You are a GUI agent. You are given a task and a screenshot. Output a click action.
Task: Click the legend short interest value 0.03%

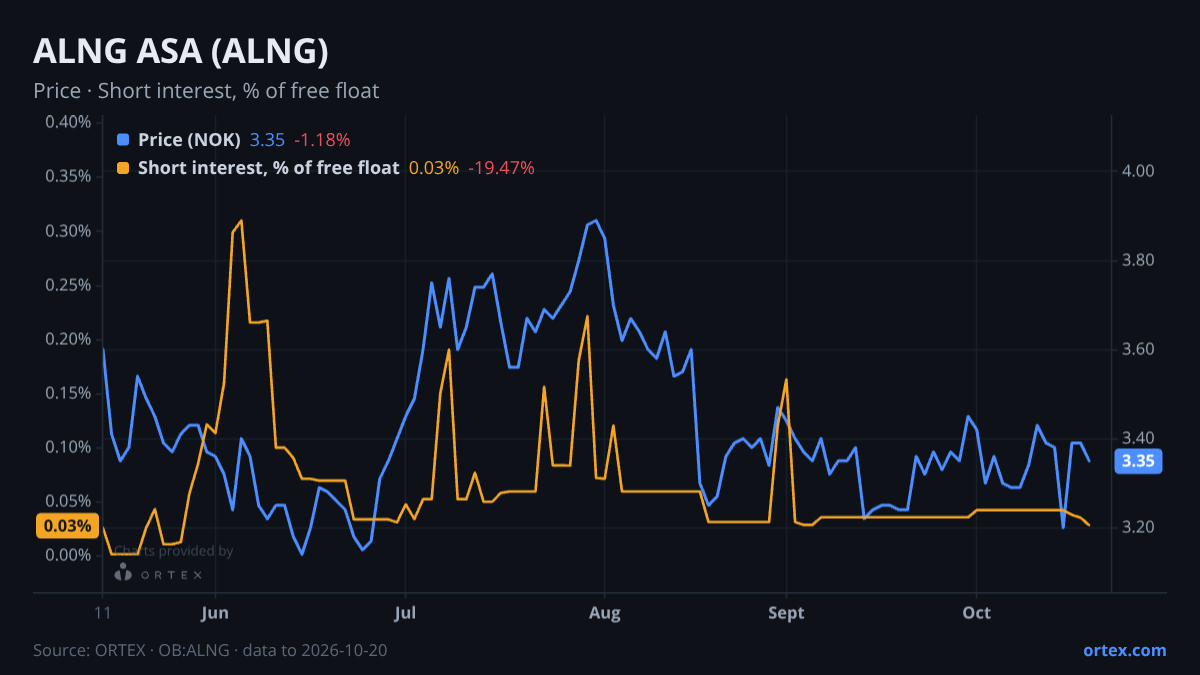434,168
